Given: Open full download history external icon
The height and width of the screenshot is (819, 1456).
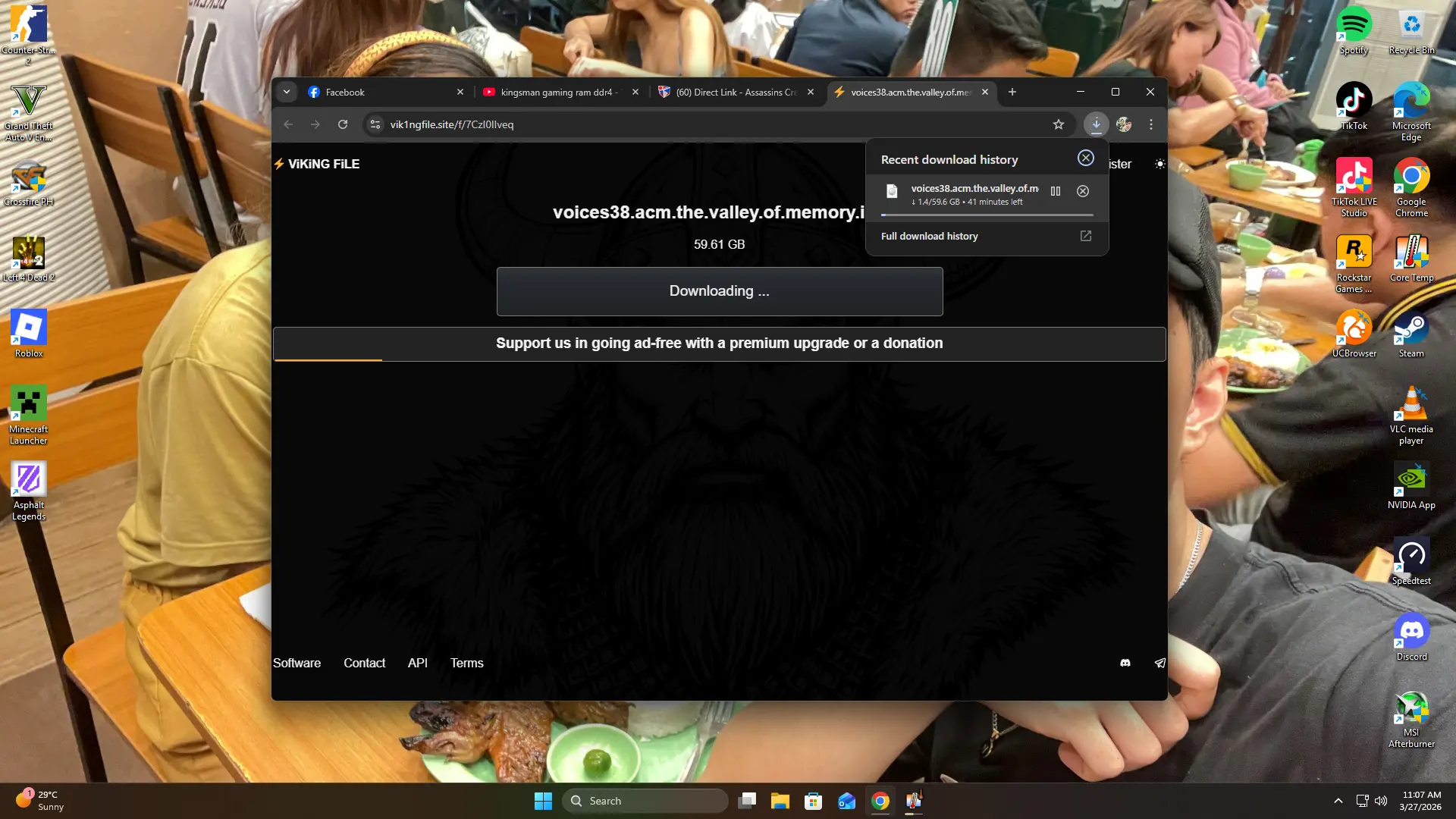Looking at the screenshot, I should (1086, 237).
